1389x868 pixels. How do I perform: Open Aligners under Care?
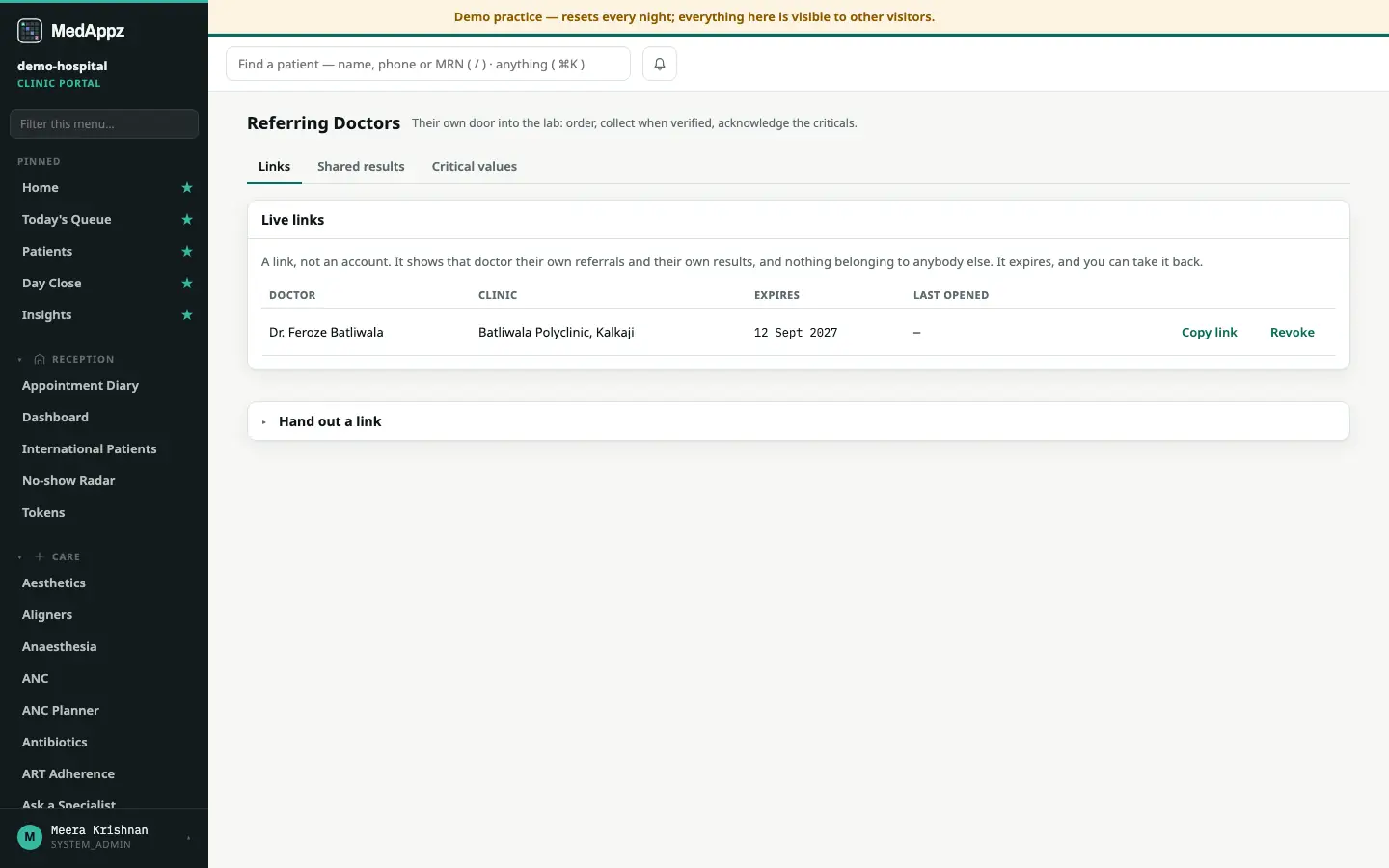pyautogui.click(x=47, y=615)
